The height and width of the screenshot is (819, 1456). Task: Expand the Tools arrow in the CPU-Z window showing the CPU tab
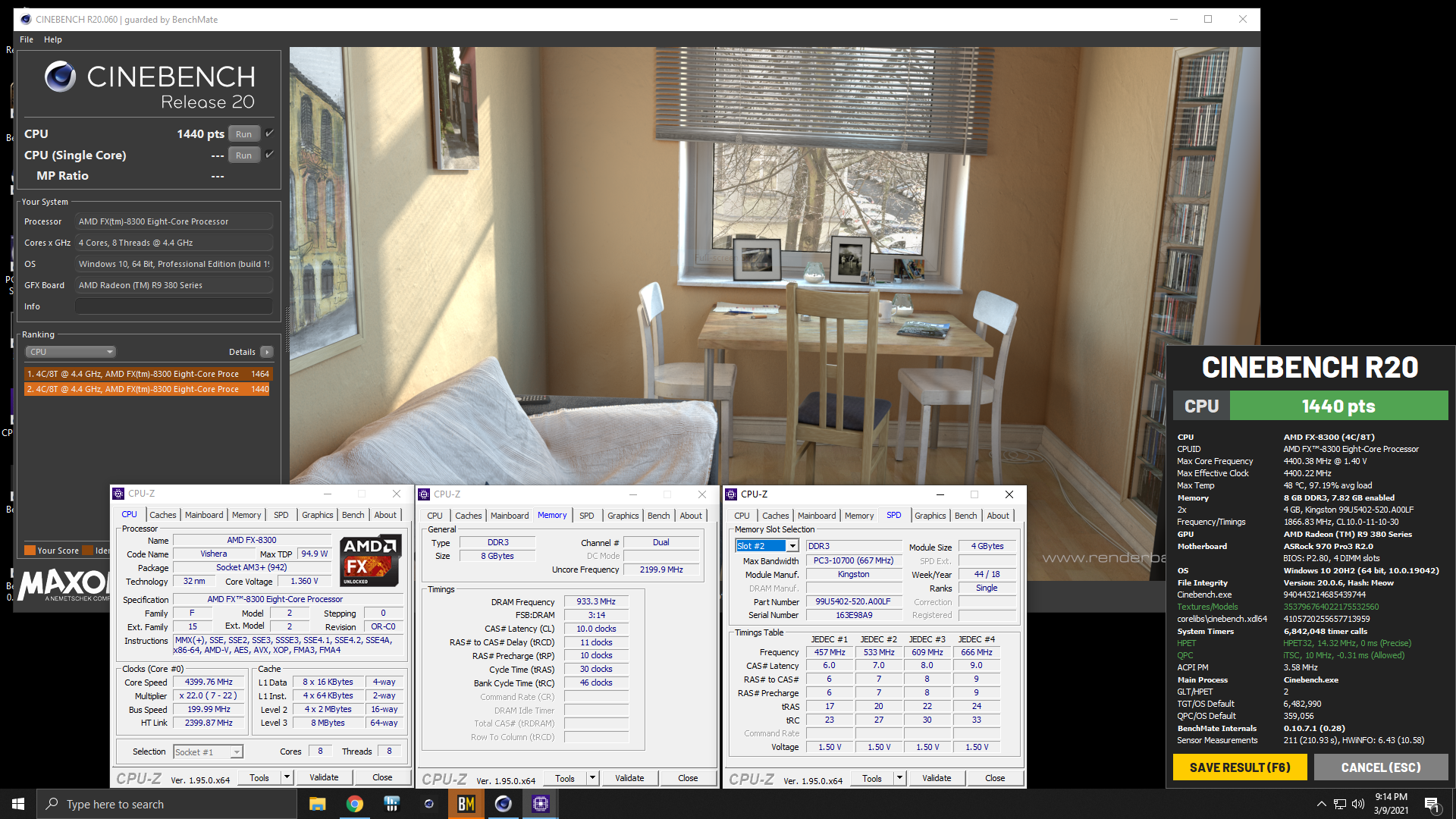point(287,777)
